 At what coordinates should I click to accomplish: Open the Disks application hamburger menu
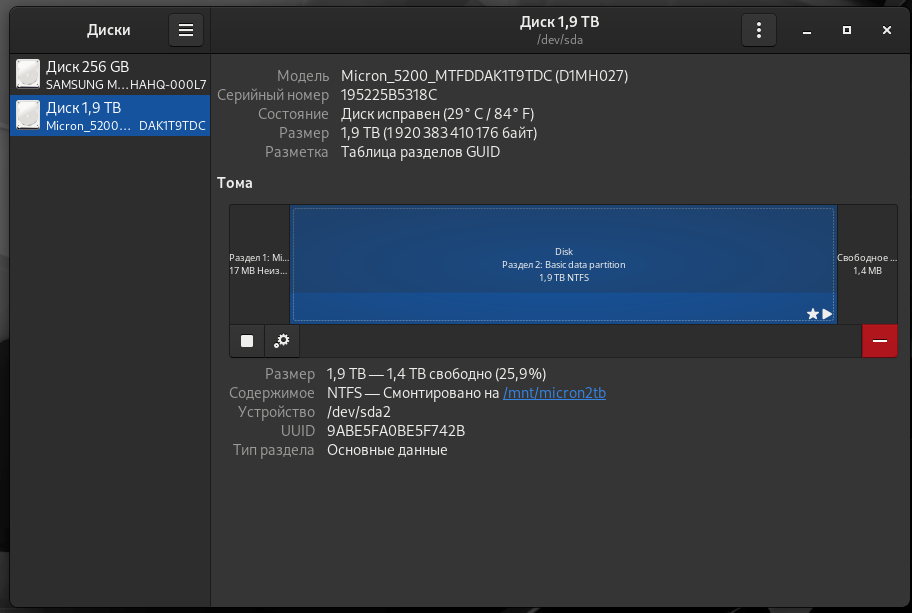(x=186, y=30)
